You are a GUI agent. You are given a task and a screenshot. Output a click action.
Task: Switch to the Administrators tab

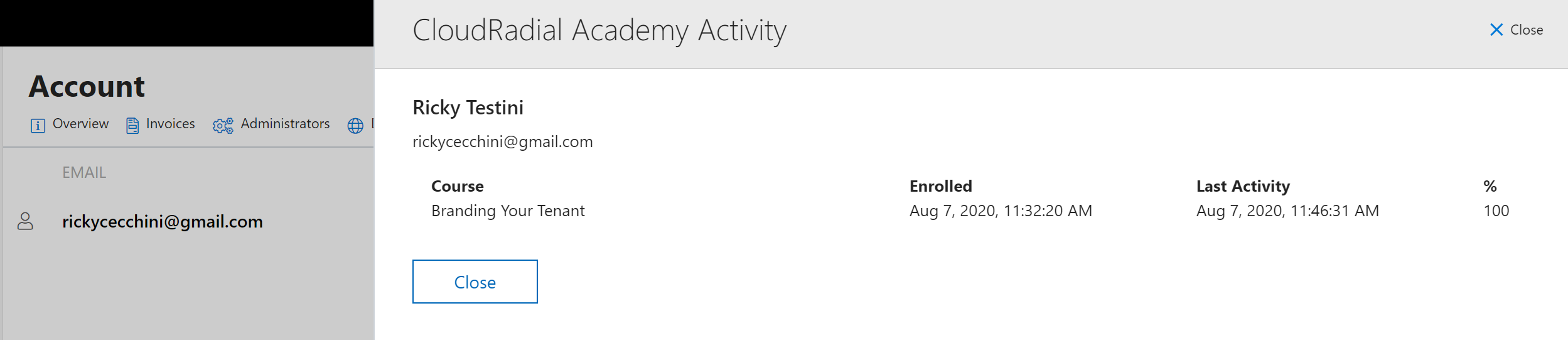pyautogui.click(x=271, y=124)
